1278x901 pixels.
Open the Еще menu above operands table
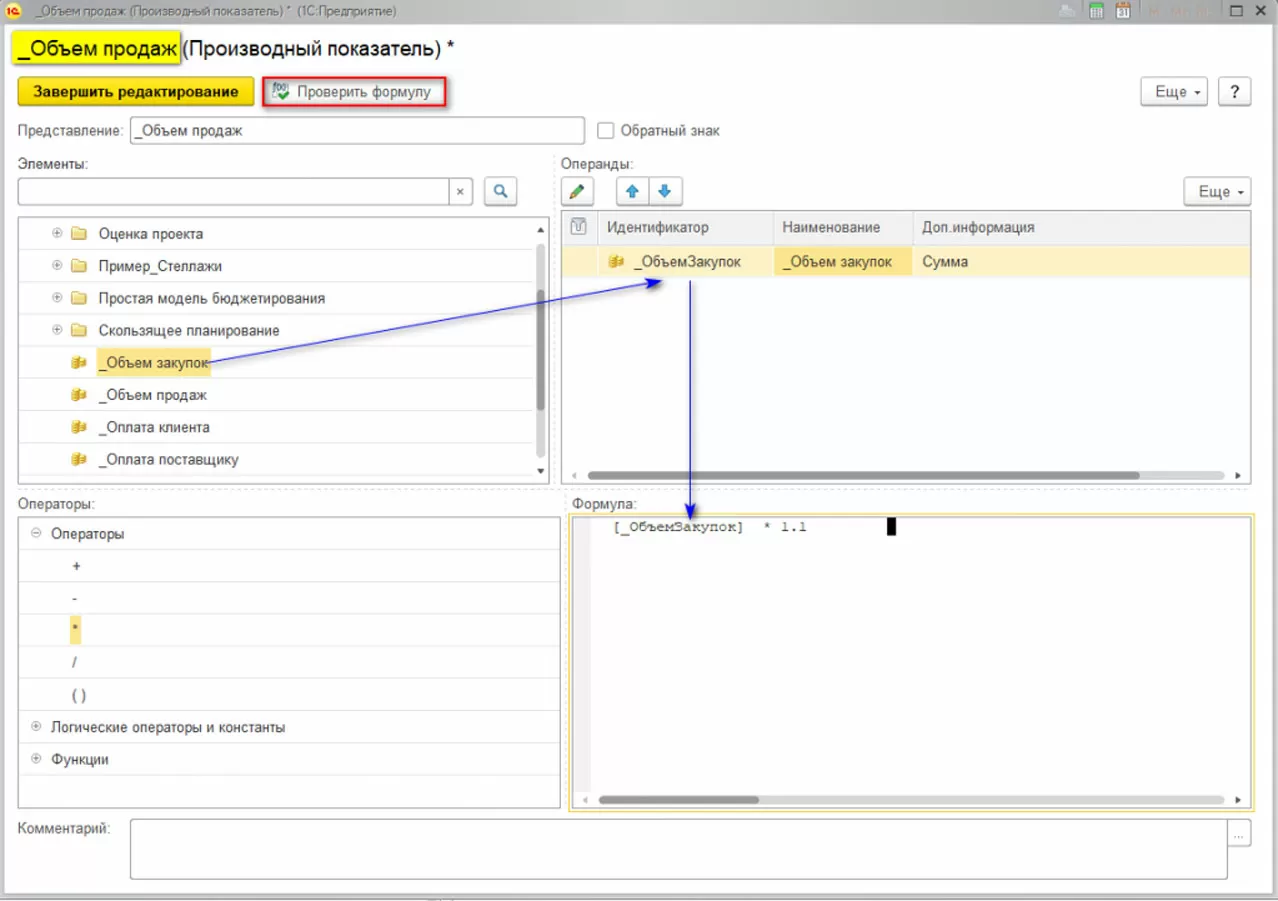(x=1216, y=191)
